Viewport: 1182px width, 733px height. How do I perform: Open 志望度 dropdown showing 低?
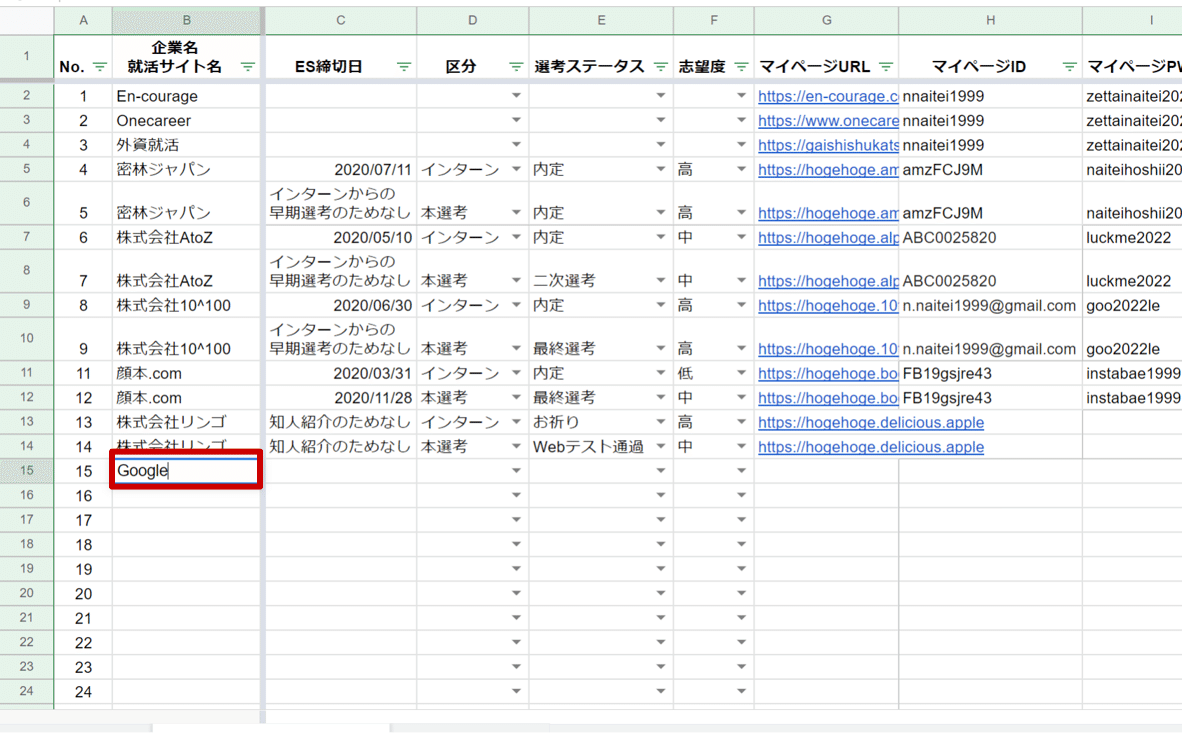[741, 373]
